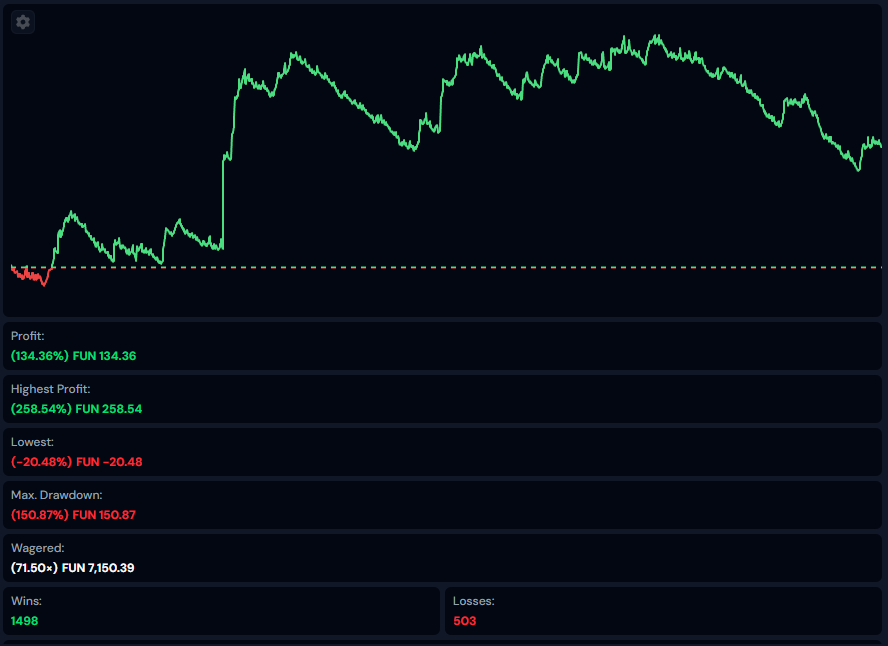Screen dimensions: 888x646
Task: Click the right end of the profit line
Action: point(879,146)
